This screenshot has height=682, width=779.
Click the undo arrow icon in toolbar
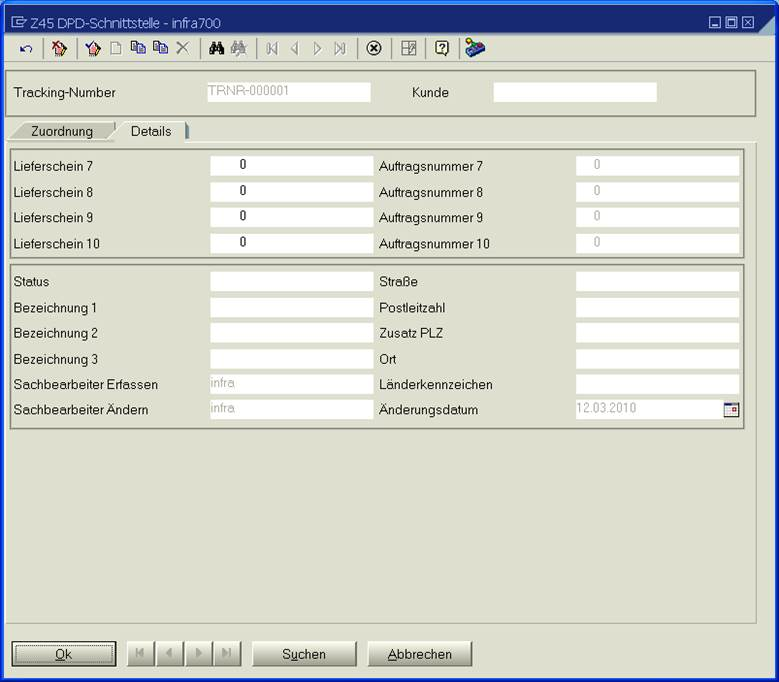click(x=26, y=48)
